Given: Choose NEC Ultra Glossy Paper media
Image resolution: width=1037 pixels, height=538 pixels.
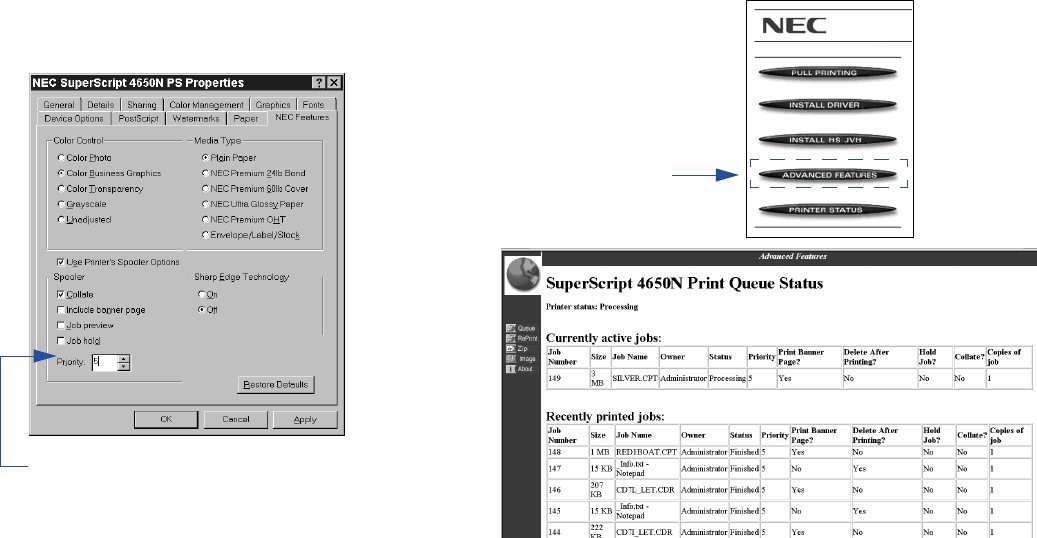Looking at the screenshot, I should tap(205, 204).
